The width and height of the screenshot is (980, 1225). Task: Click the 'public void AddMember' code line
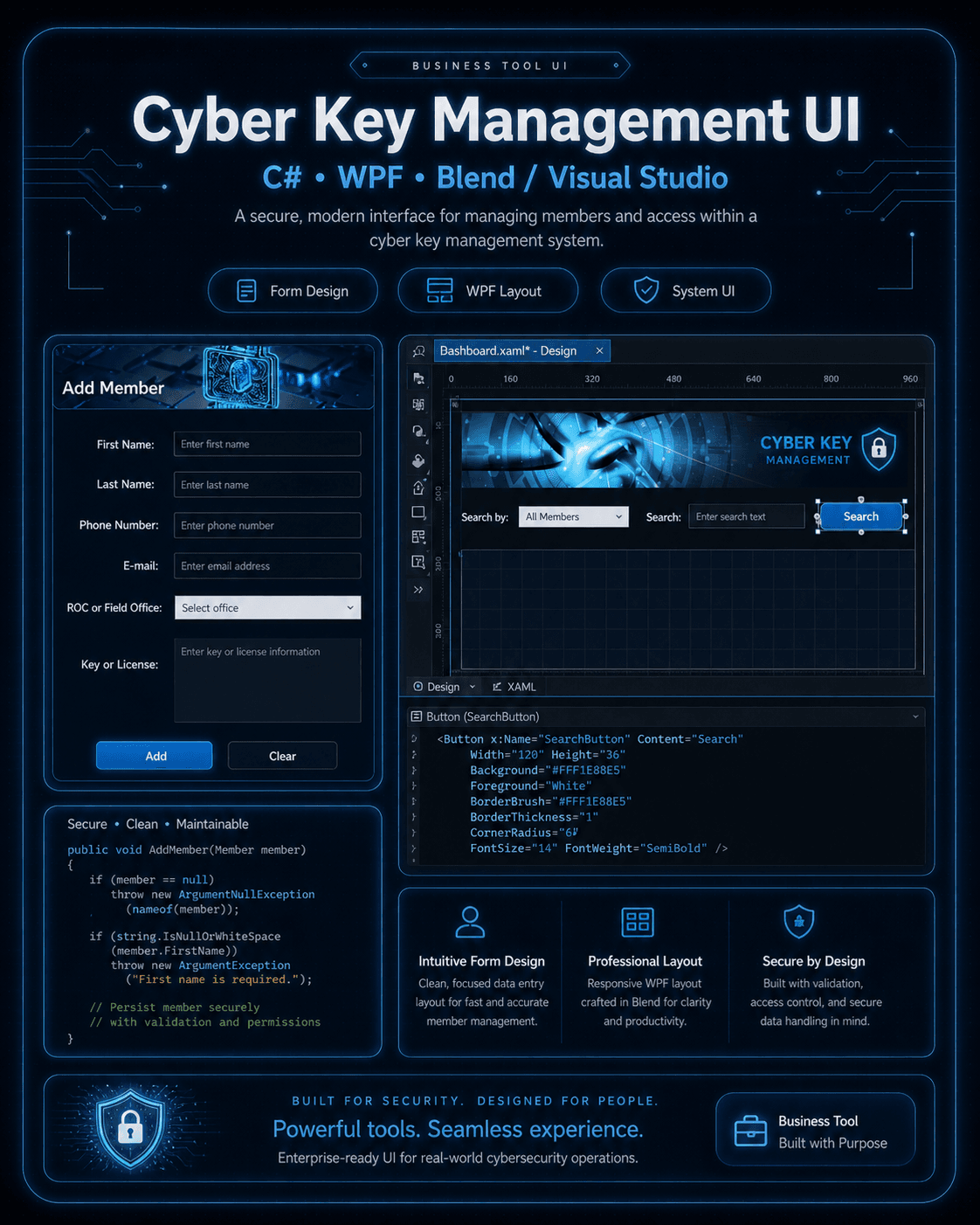pyautogui.click(x=187, y=849)
